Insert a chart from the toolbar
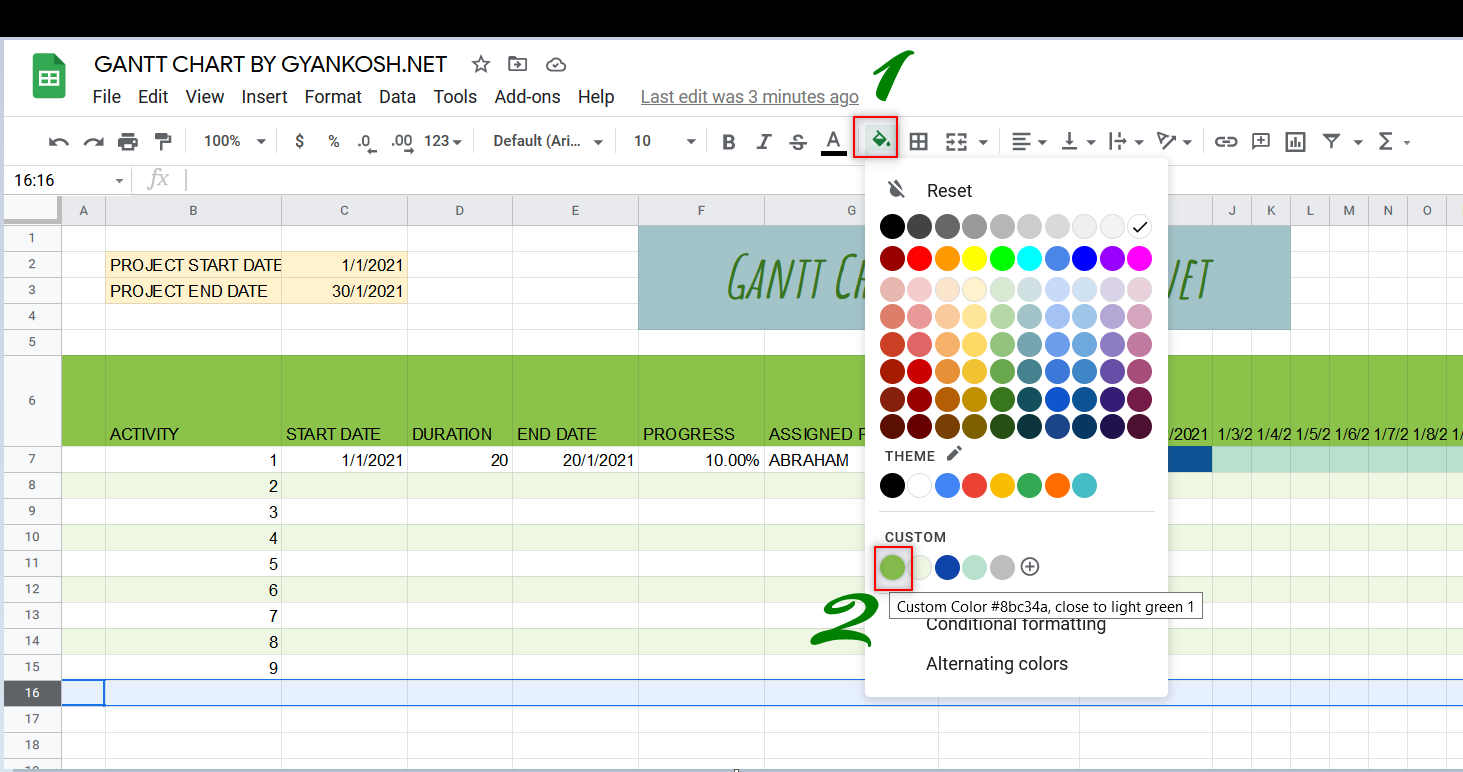The width and height of the screenshot is (1463, 772). pyautogui.click(x=1295, y=141)
